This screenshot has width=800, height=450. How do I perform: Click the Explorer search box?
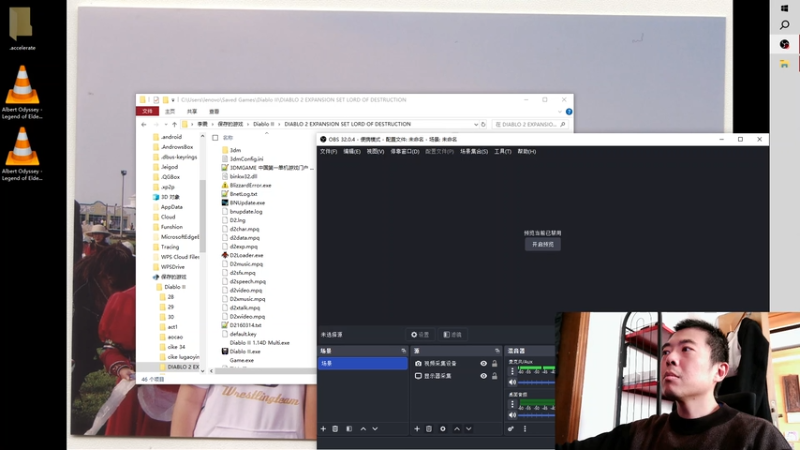pyautogui.click(x=530, y=124)
